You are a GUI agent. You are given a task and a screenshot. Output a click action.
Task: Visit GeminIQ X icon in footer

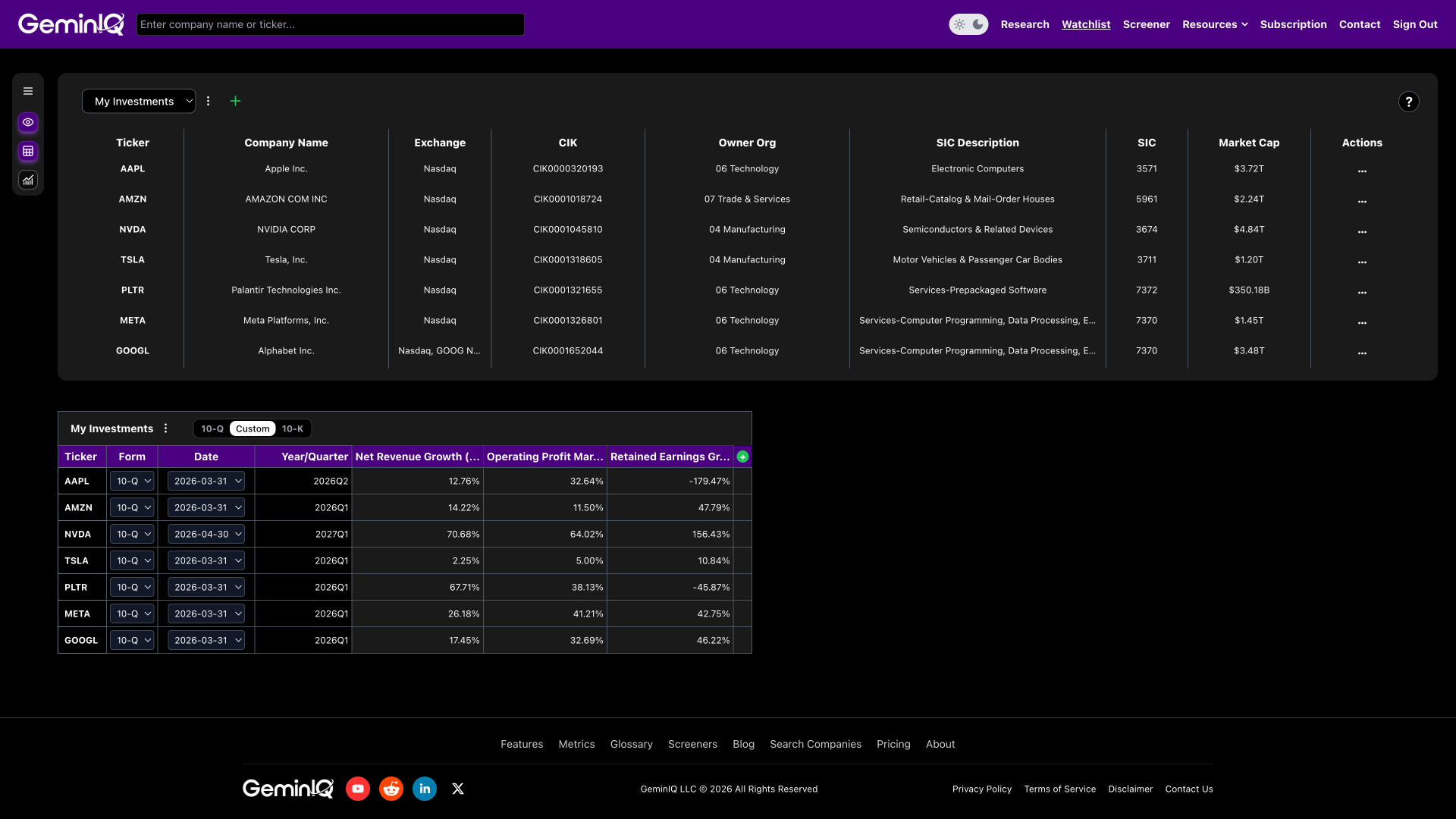[x=458, y=789]
